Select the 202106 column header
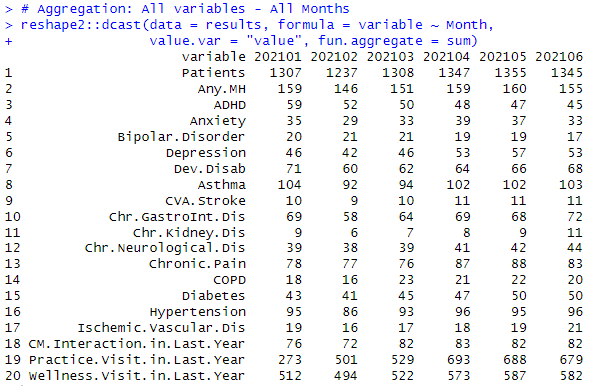Screen dimensions: 600x386 [x=559, y=57]
